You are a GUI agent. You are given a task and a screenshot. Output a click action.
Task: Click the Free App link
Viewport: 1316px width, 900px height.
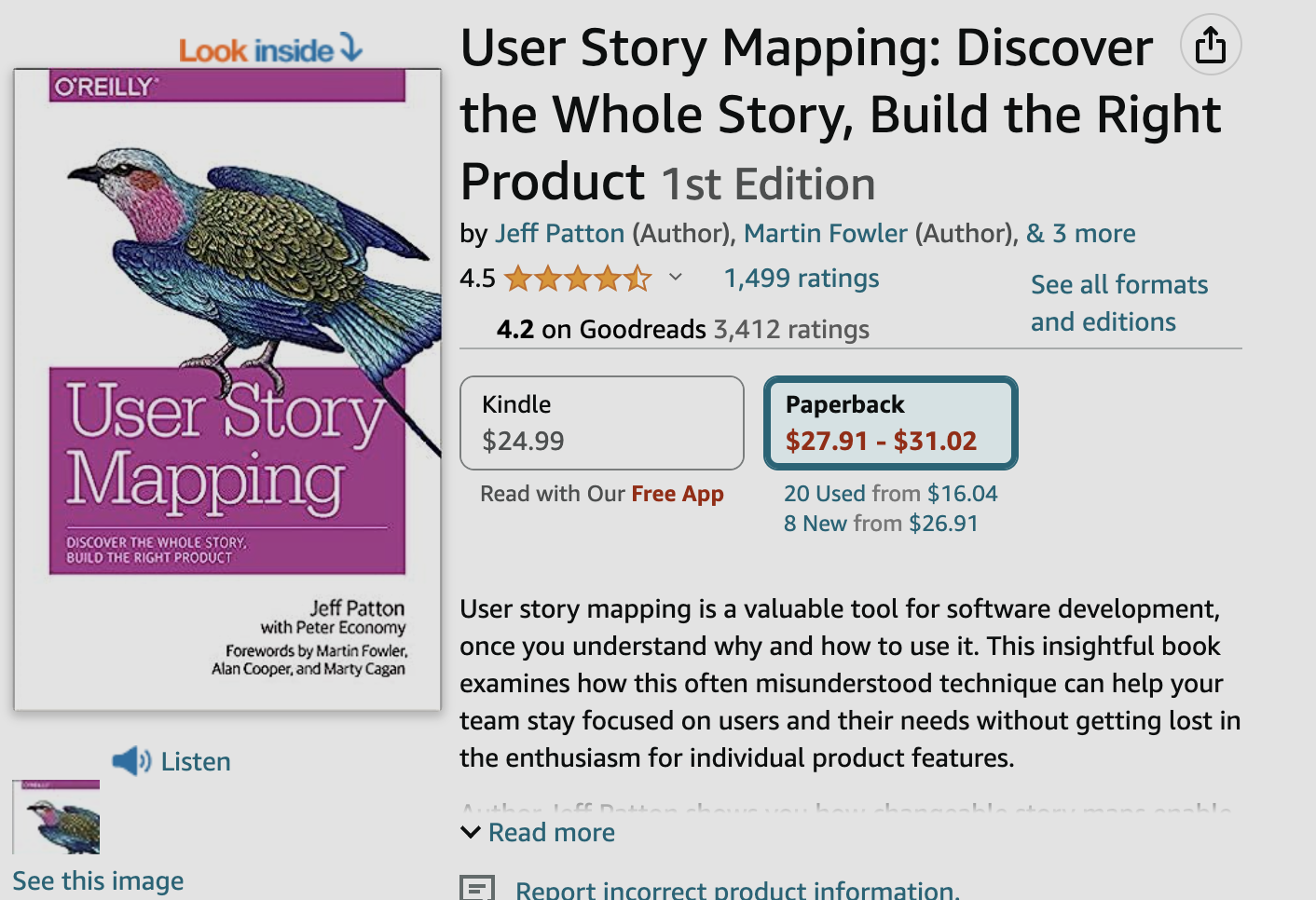(677, 493)
